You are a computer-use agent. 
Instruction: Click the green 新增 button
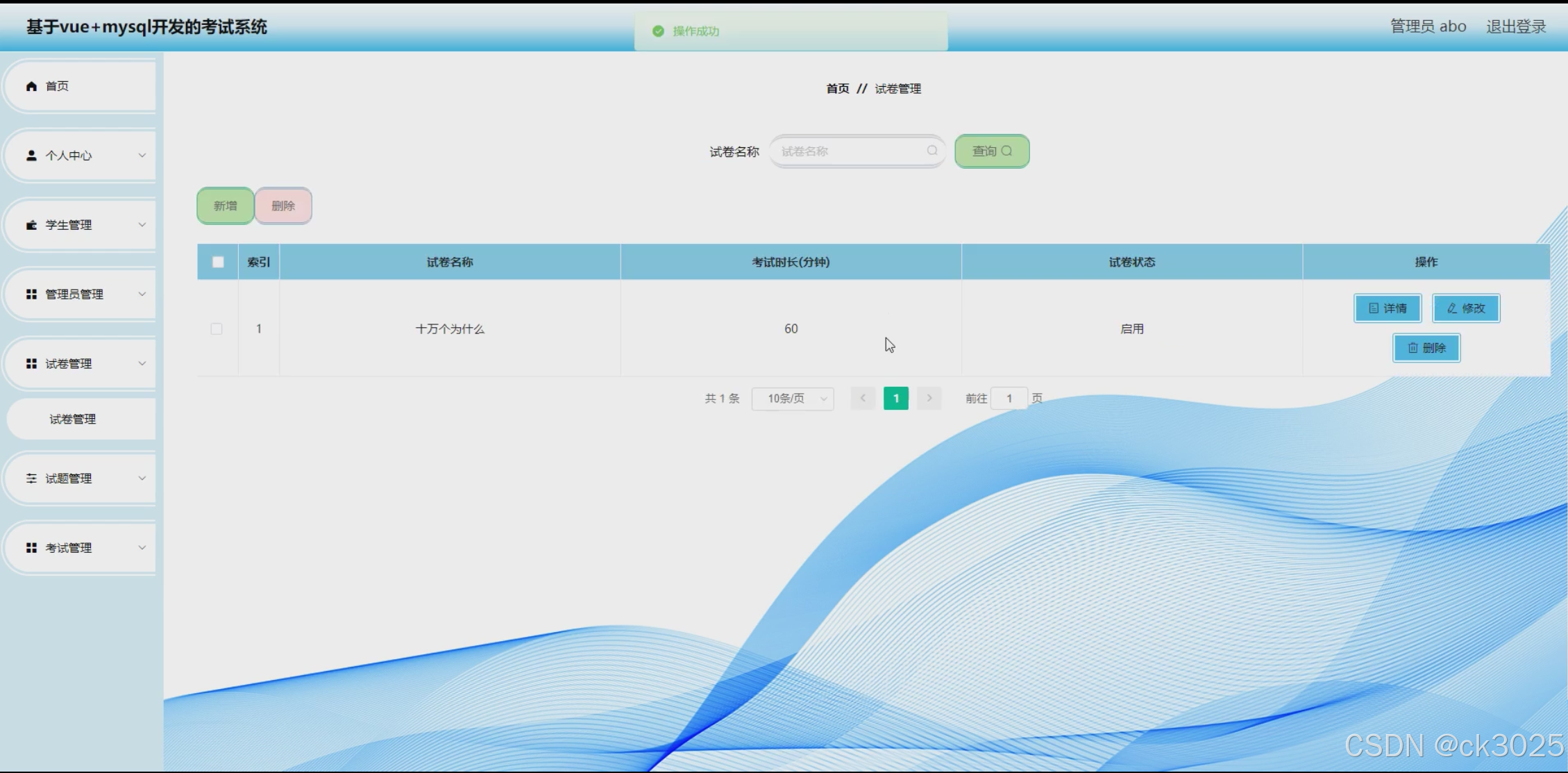[225, 206]
